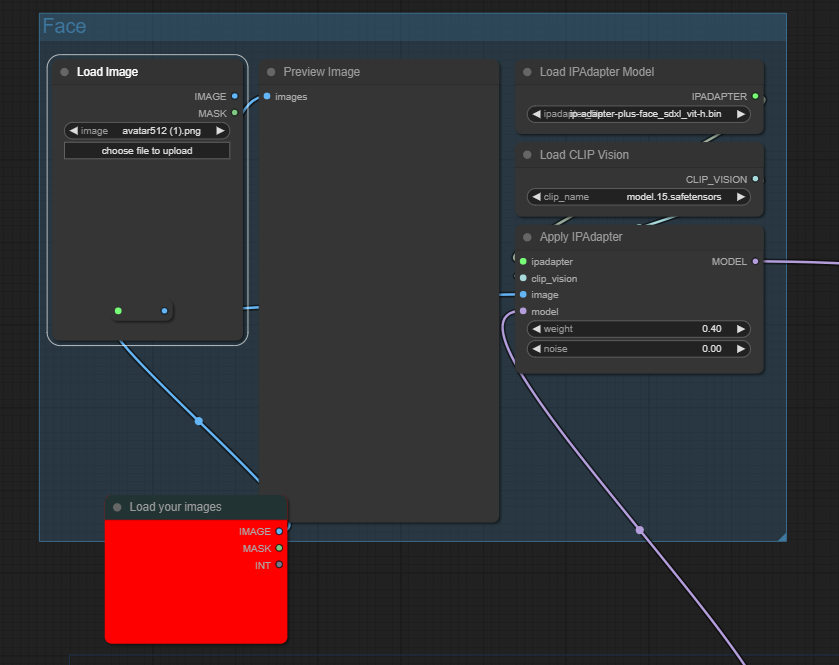Screen dimensions: 839x665
Task: Collapse the red Load your images node
Action: click(117, 506)
